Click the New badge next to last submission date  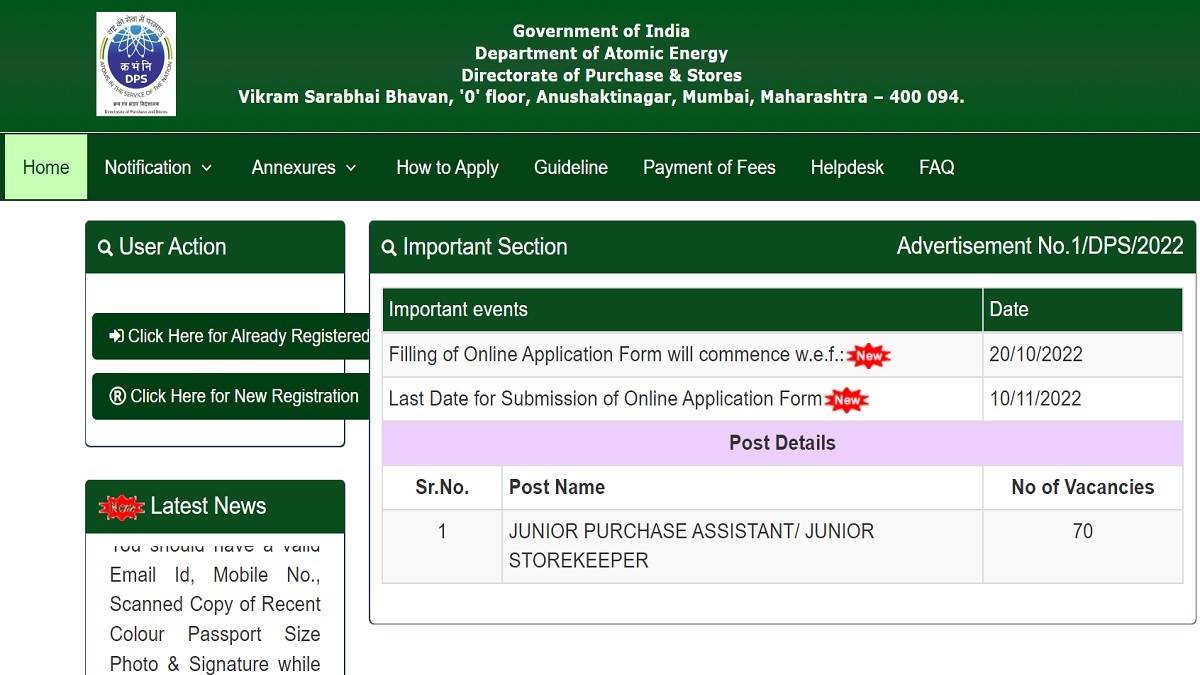coord(850,399)
